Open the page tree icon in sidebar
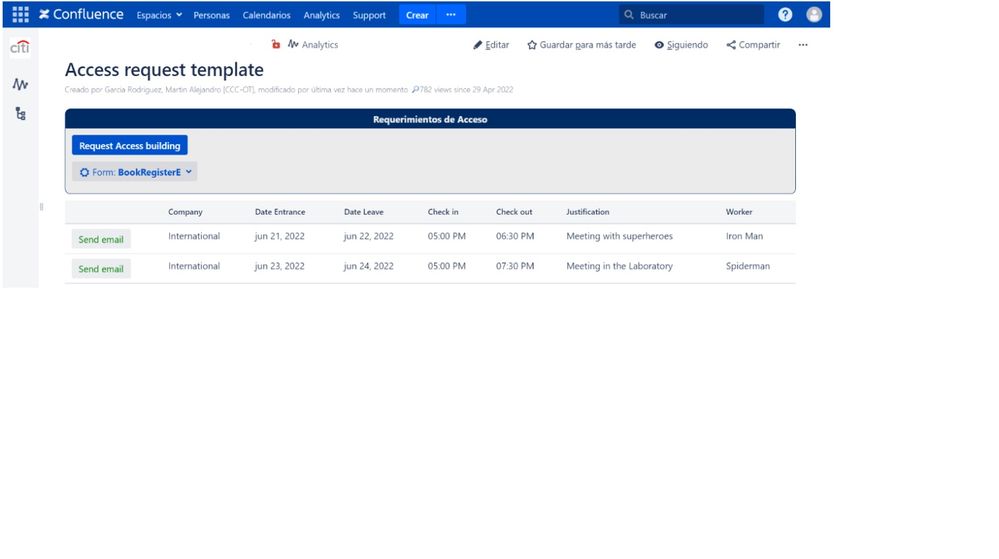The image size is (999, 559). (x=20, y=113)
